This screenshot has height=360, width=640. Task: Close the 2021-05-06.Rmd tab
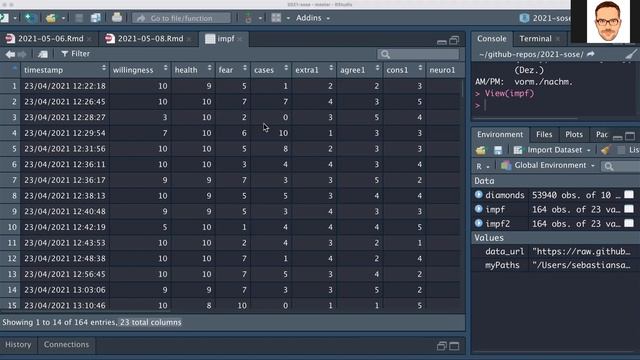(x=89, y=39)
